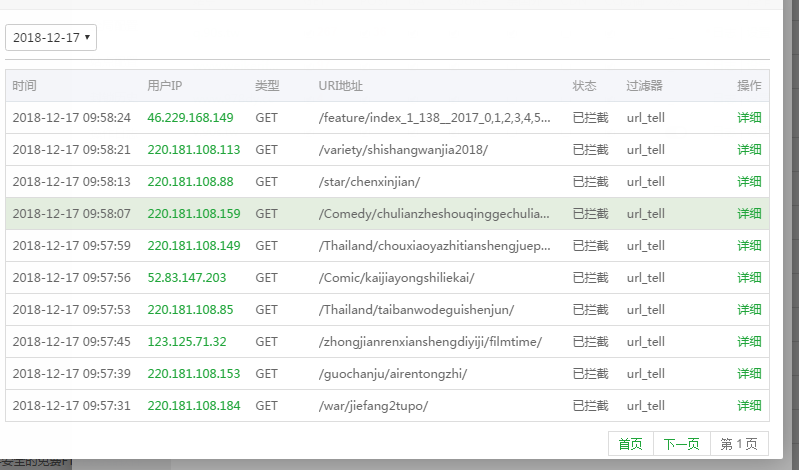Open details for the 220.181.108.85 row
Image resolution: width=799 pixels, height=470 pixels.
749,310
